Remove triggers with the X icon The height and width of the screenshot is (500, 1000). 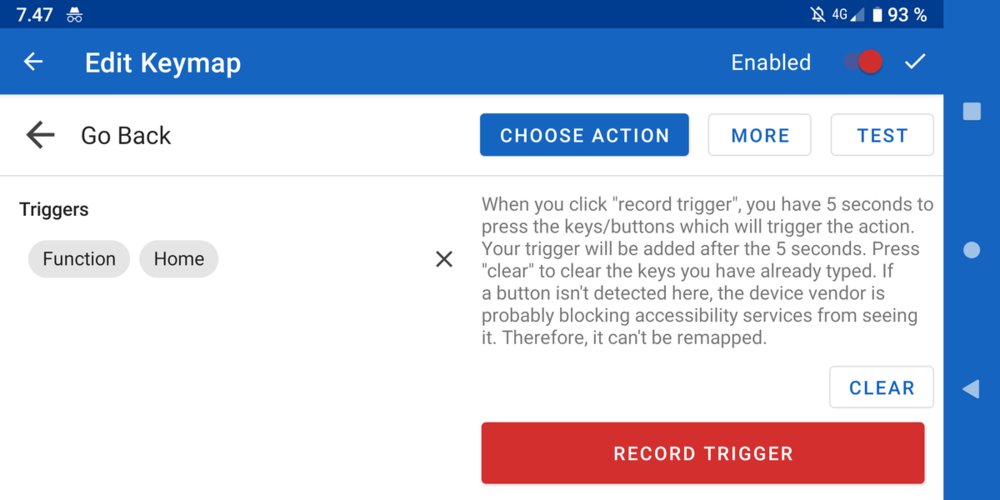tap(444, 259)
